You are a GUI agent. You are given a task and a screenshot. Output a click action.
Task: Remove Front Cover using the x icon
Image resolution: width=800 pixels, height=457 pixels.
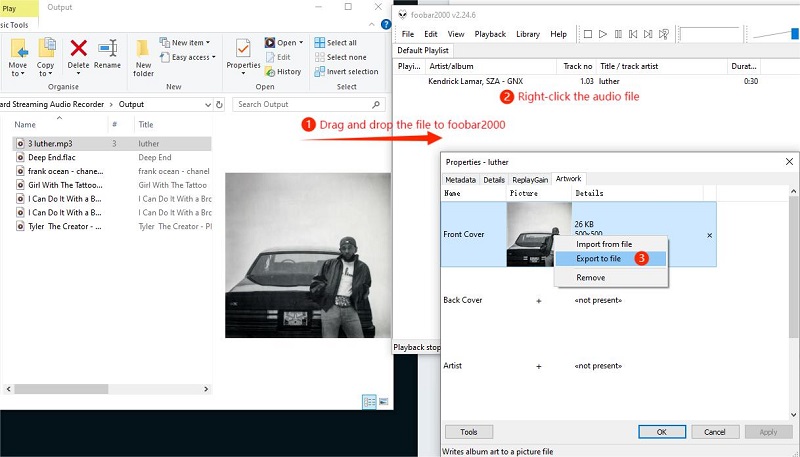coord(709,235)
